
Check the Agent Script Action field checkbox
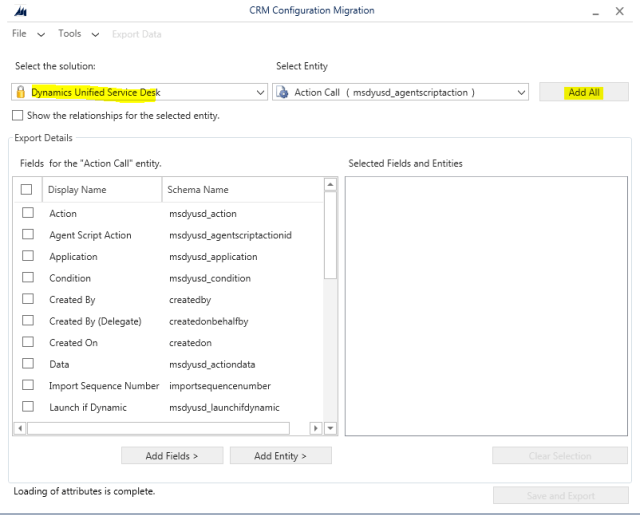(28, 234)
